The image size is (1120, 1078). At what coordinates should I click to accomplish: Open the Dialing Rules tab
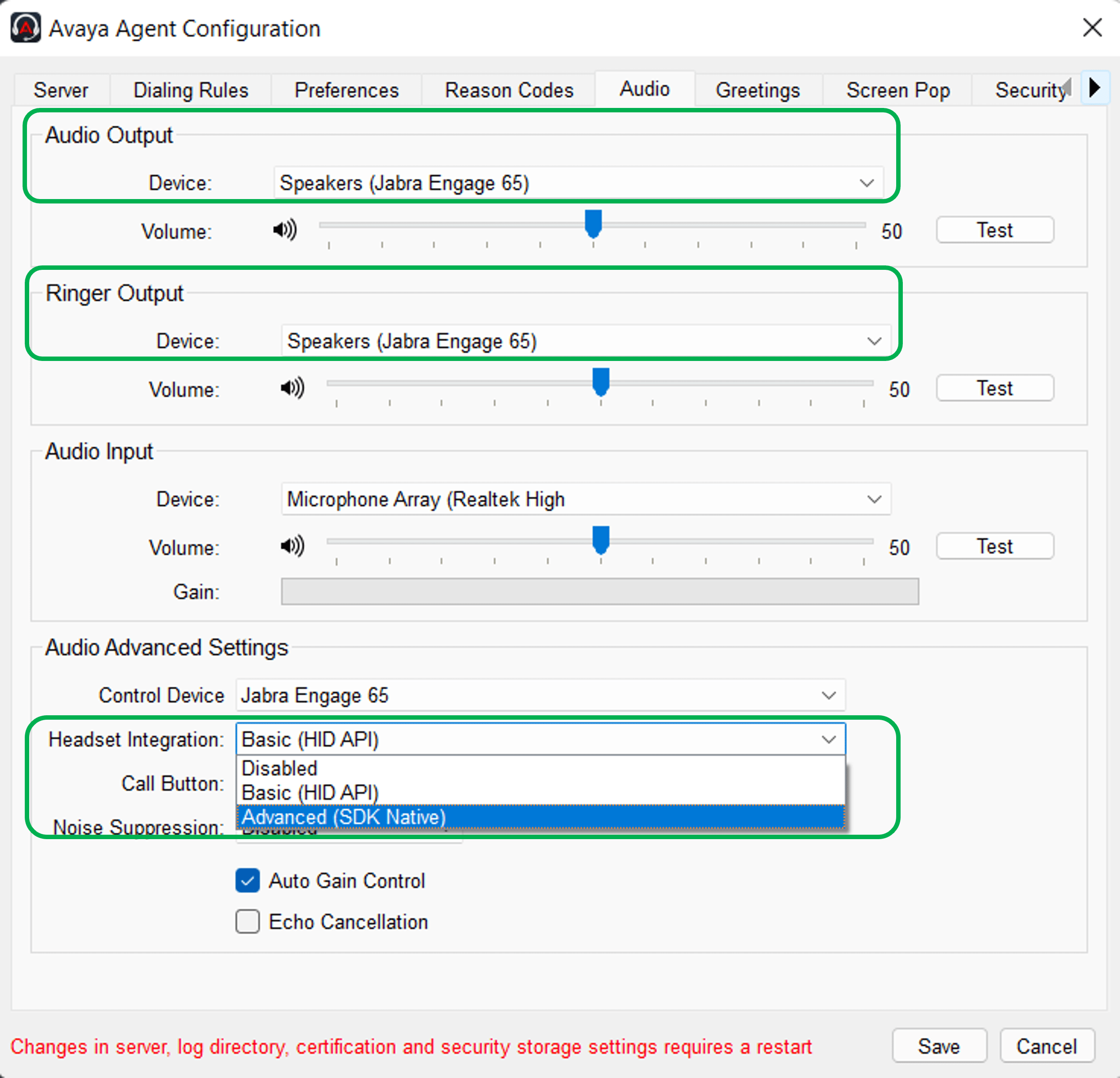pos(191,90)
